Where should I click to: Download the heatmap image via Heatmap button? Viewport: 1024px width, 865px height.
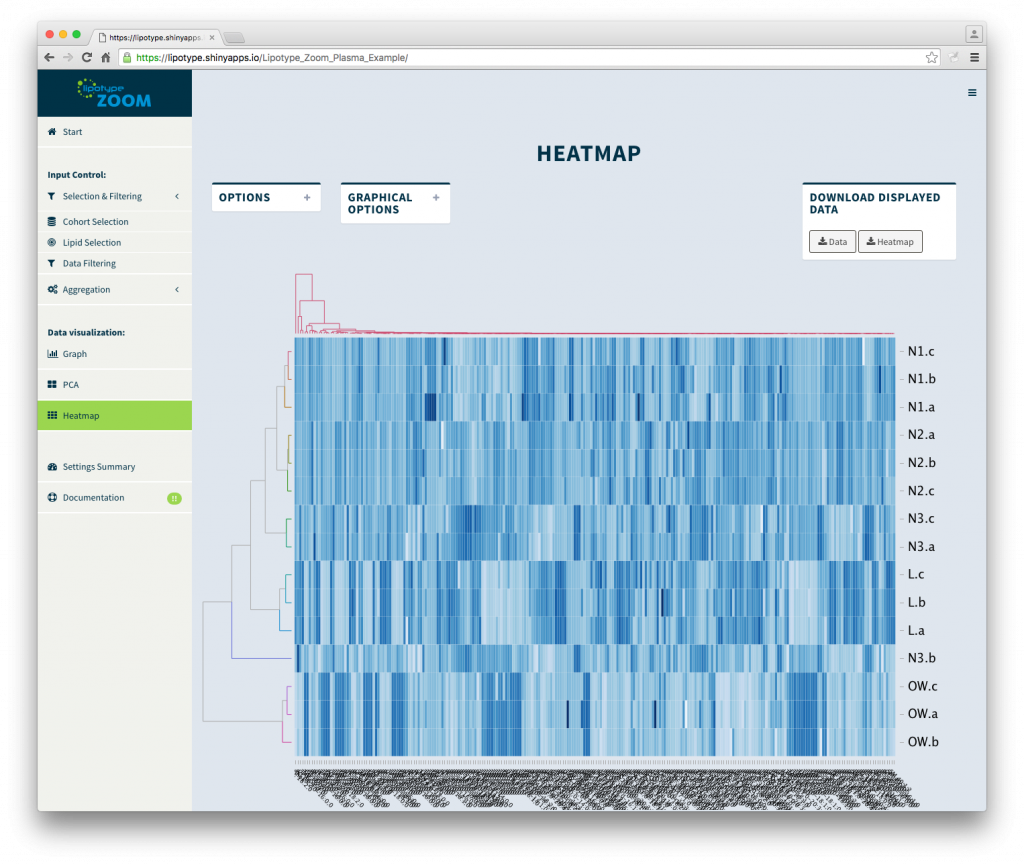(889, 241)
